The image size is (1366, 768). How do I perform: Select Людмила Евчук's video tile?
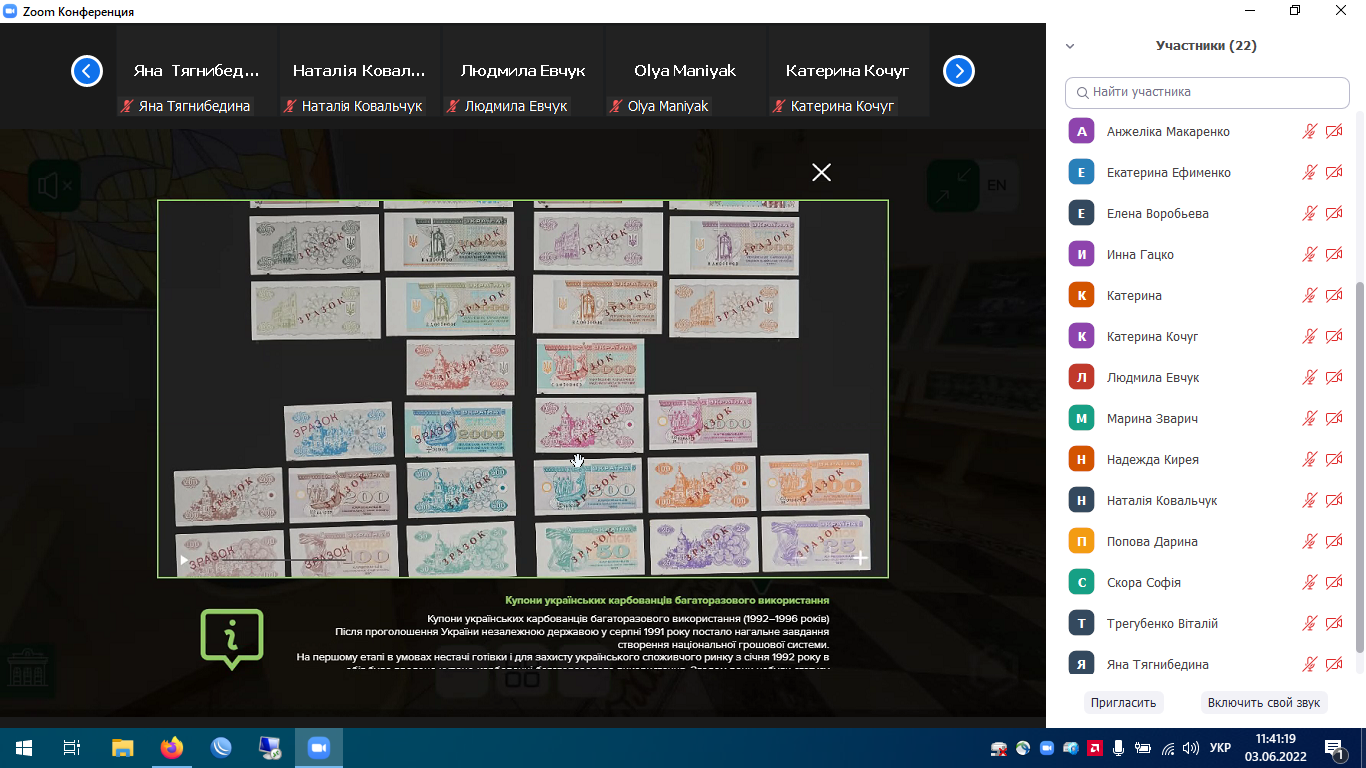click(x=523, y=72)
